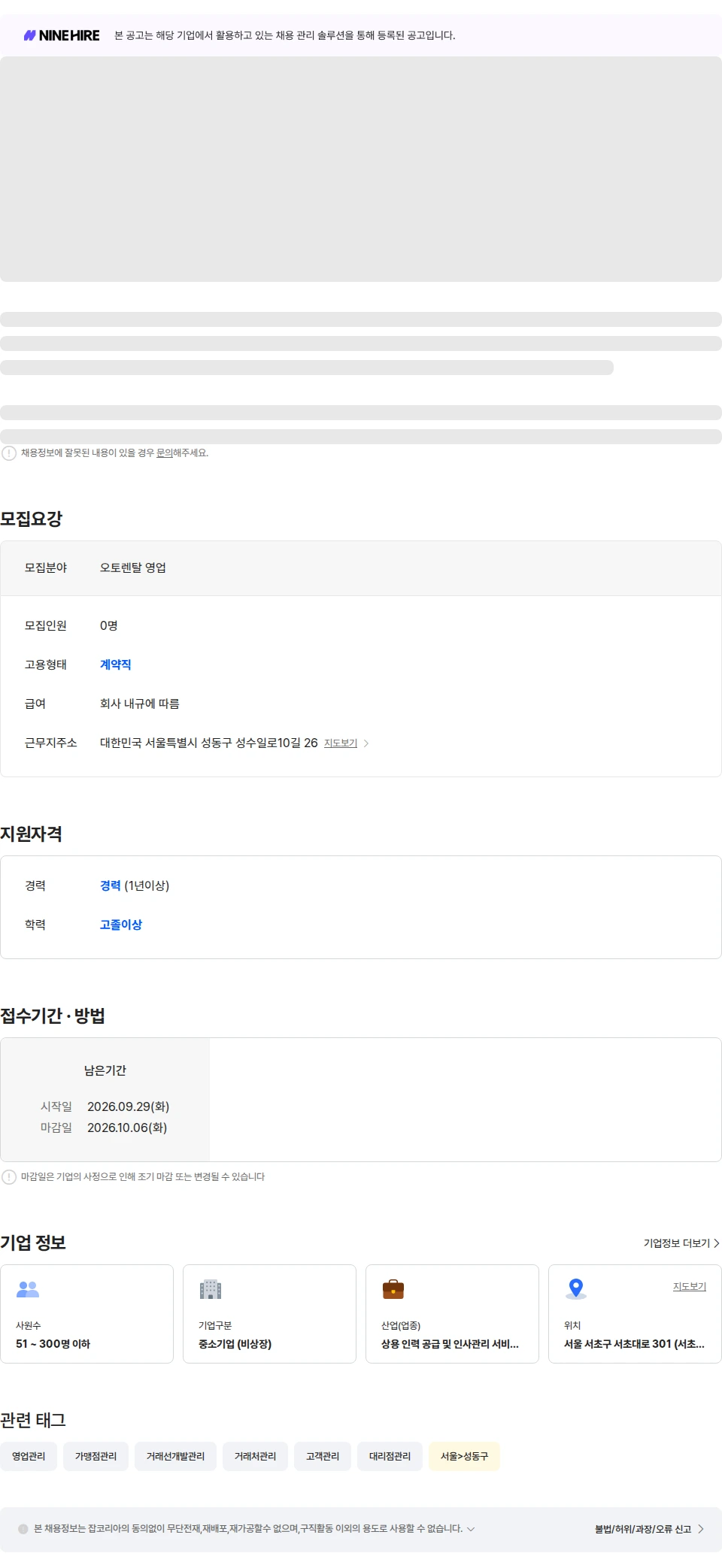Click the deadline 2026.10.06(화)
The image size is (722, 1568).
point(127,1128)
